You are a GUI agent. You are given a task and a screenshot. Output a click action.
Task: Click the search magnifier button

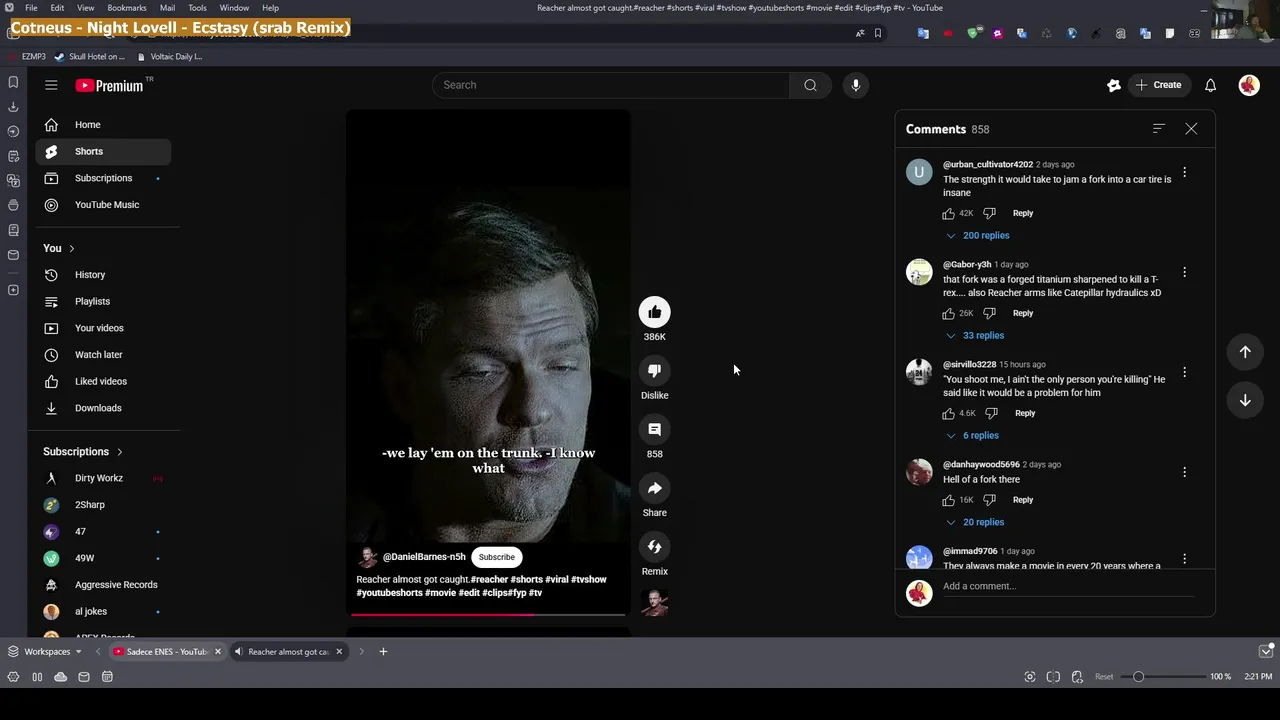click(x=810, y=85)
